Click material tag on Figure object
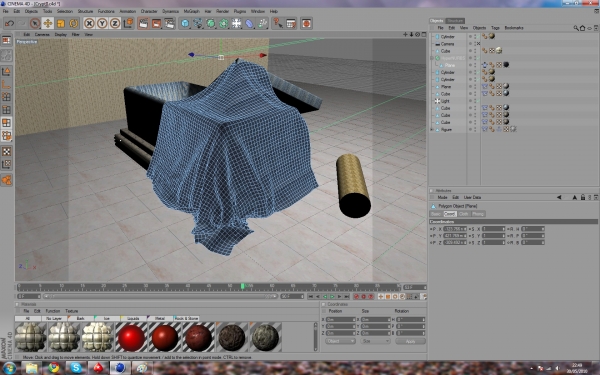 [x=513, y=129]
